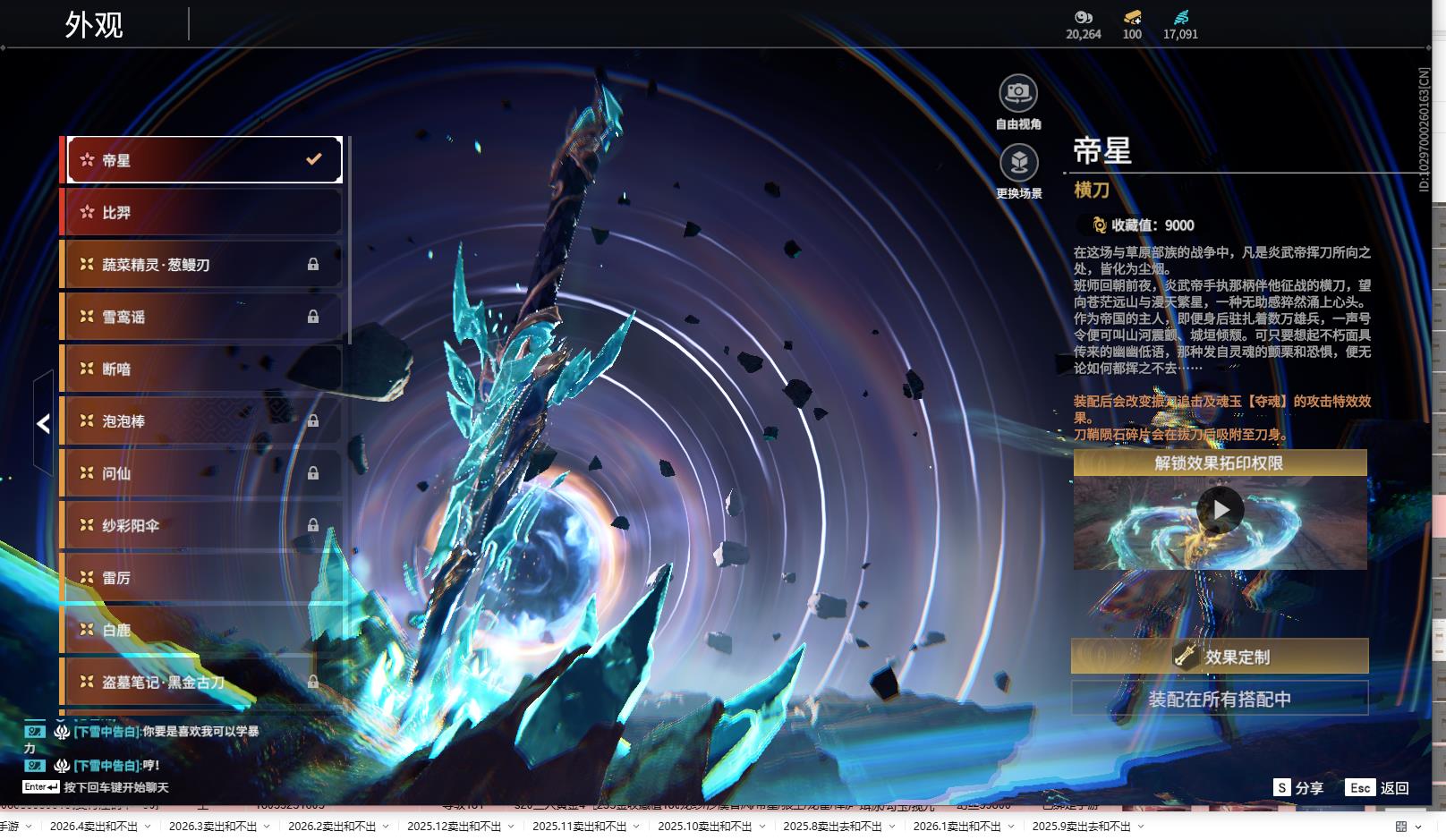The width and height of the screenshot is (1446, 840).
Task: Open the 2025.12卖出和不出 tab dropdown arrow
Action: click(x=513, y=827)
